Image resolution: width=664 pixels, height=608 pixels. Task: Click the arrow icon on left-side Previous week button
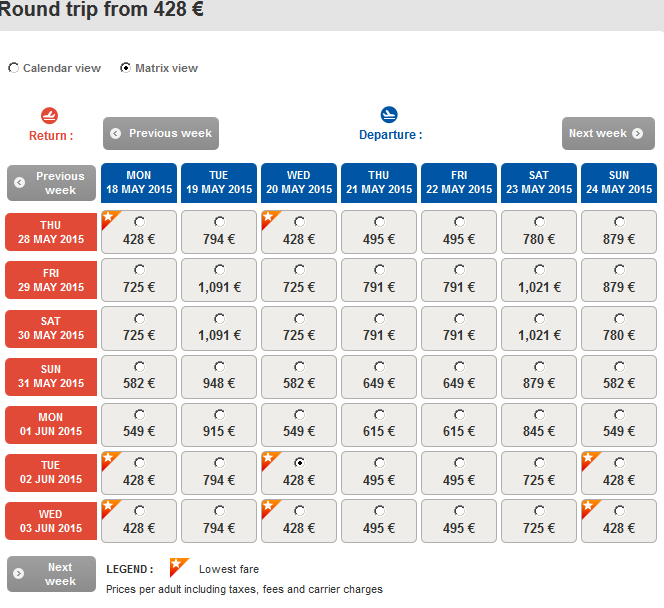[19, 182]
